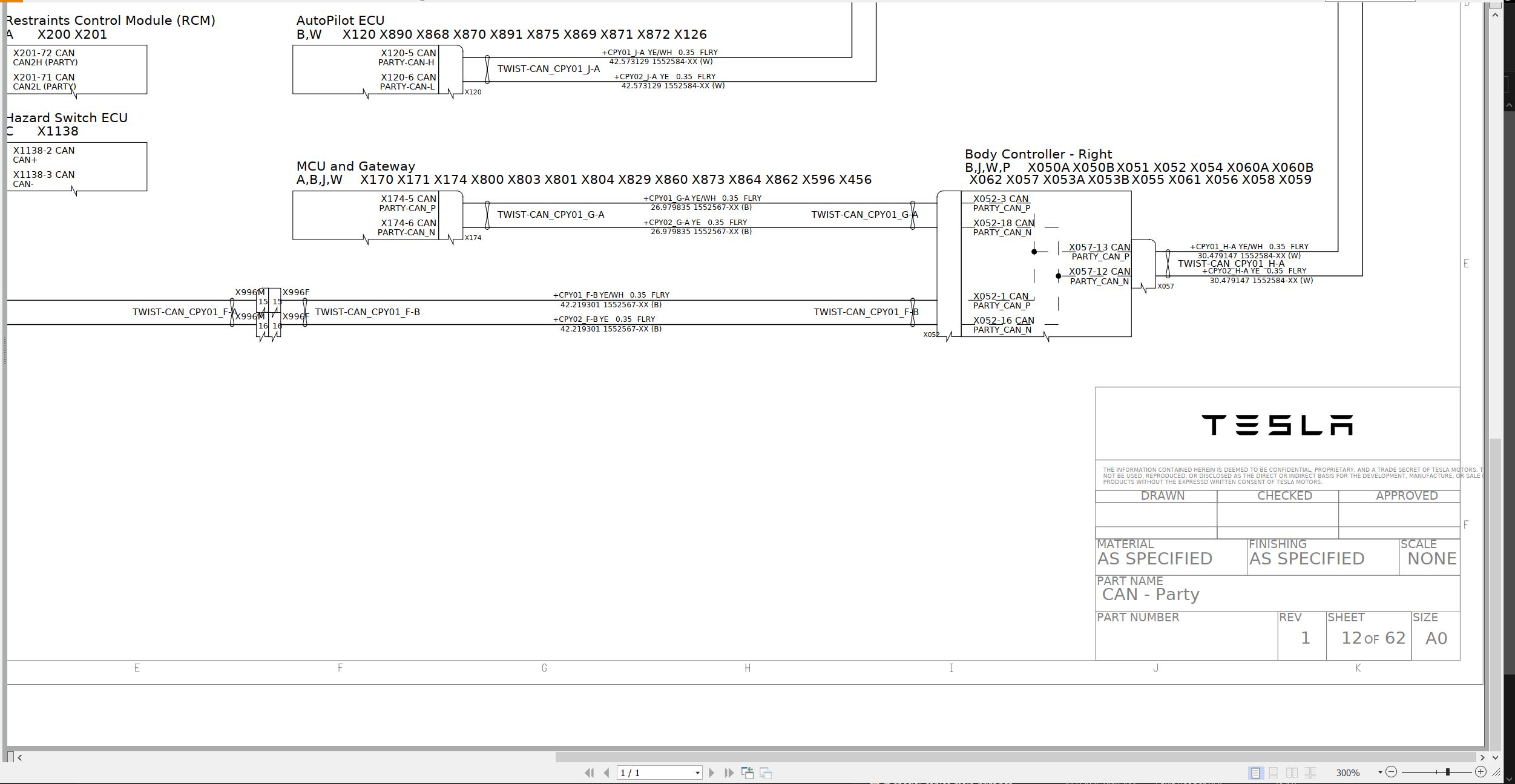The height and width of the screenshot is (784, 1515).
Task: Enable continuous page view mode
Action: [1273, 773]
